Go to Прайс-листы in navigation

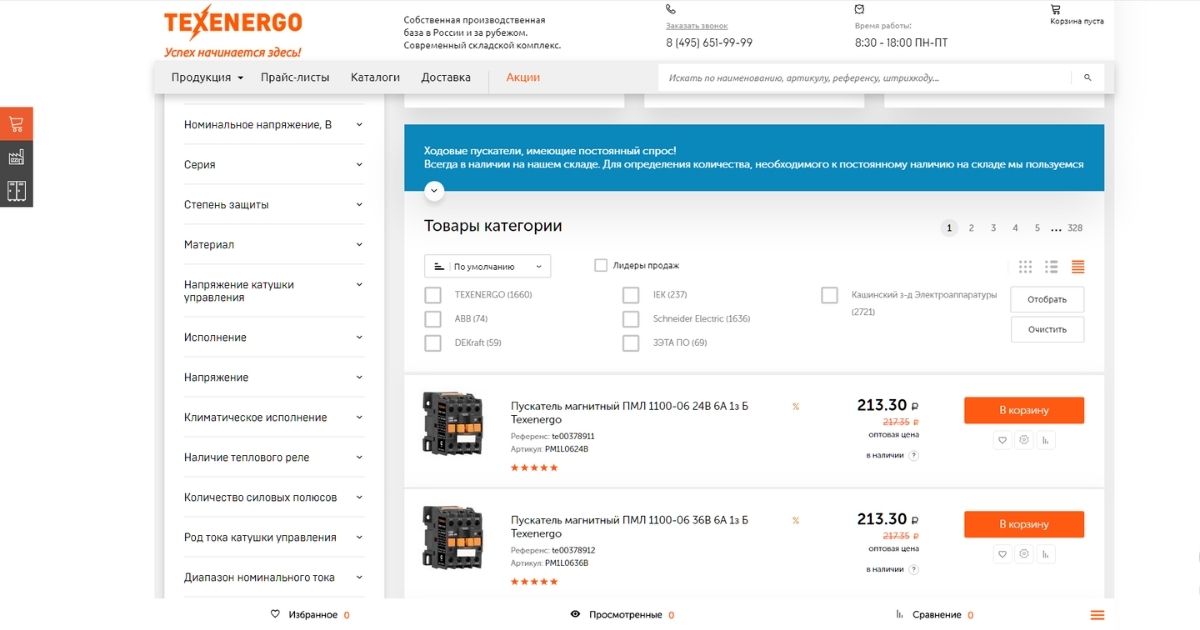pyautogui.click(x=295, y=77)
